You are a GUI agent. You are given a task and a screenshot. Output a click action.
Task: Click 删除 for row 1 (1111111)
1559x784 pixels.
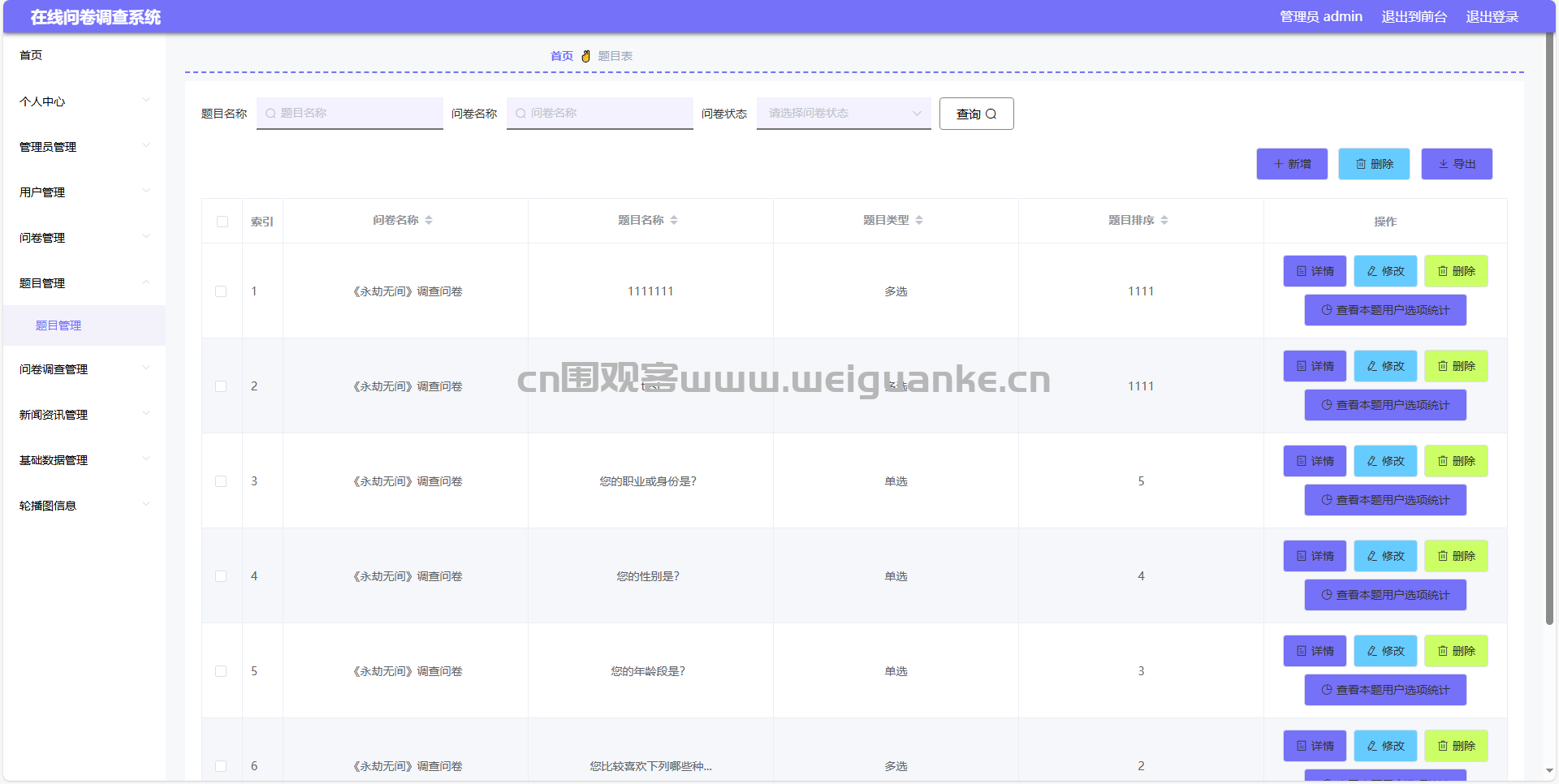click(x=1456, y=271)
